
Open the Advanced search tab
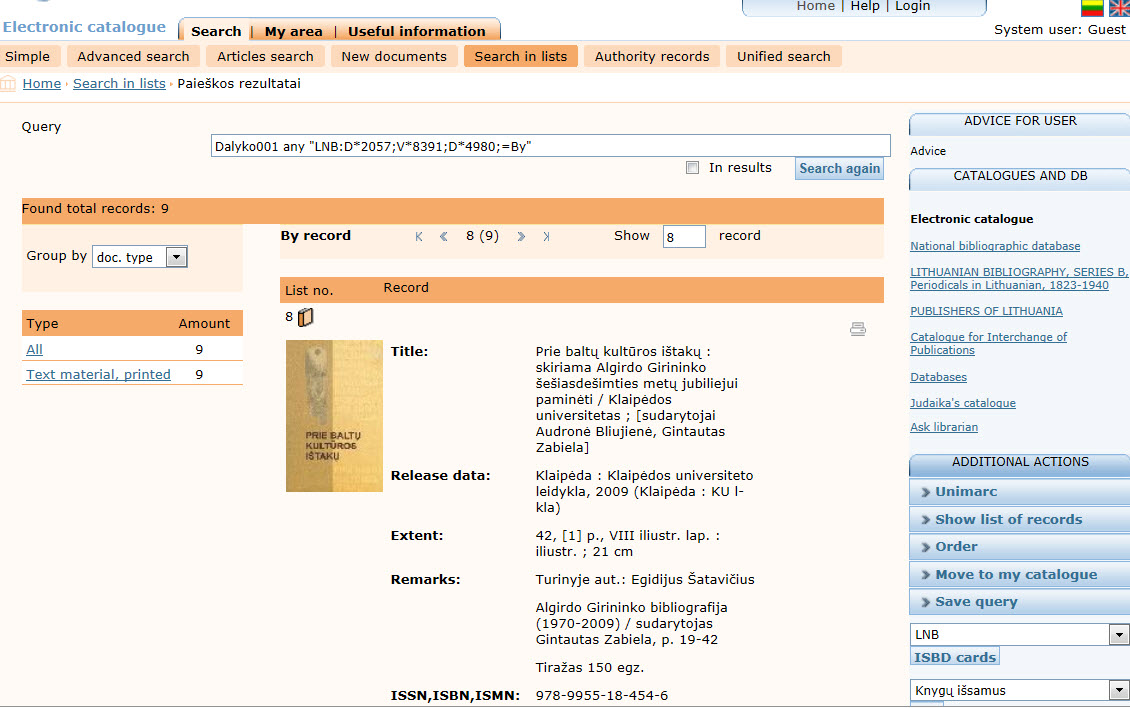[133, 57]
